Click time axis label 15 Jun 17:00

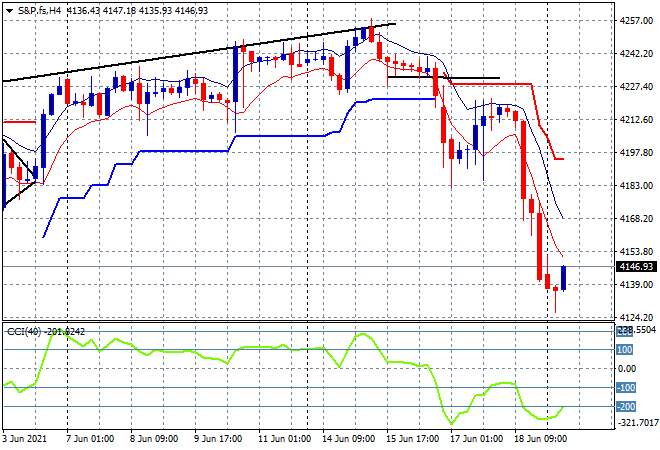coord(412,439)
